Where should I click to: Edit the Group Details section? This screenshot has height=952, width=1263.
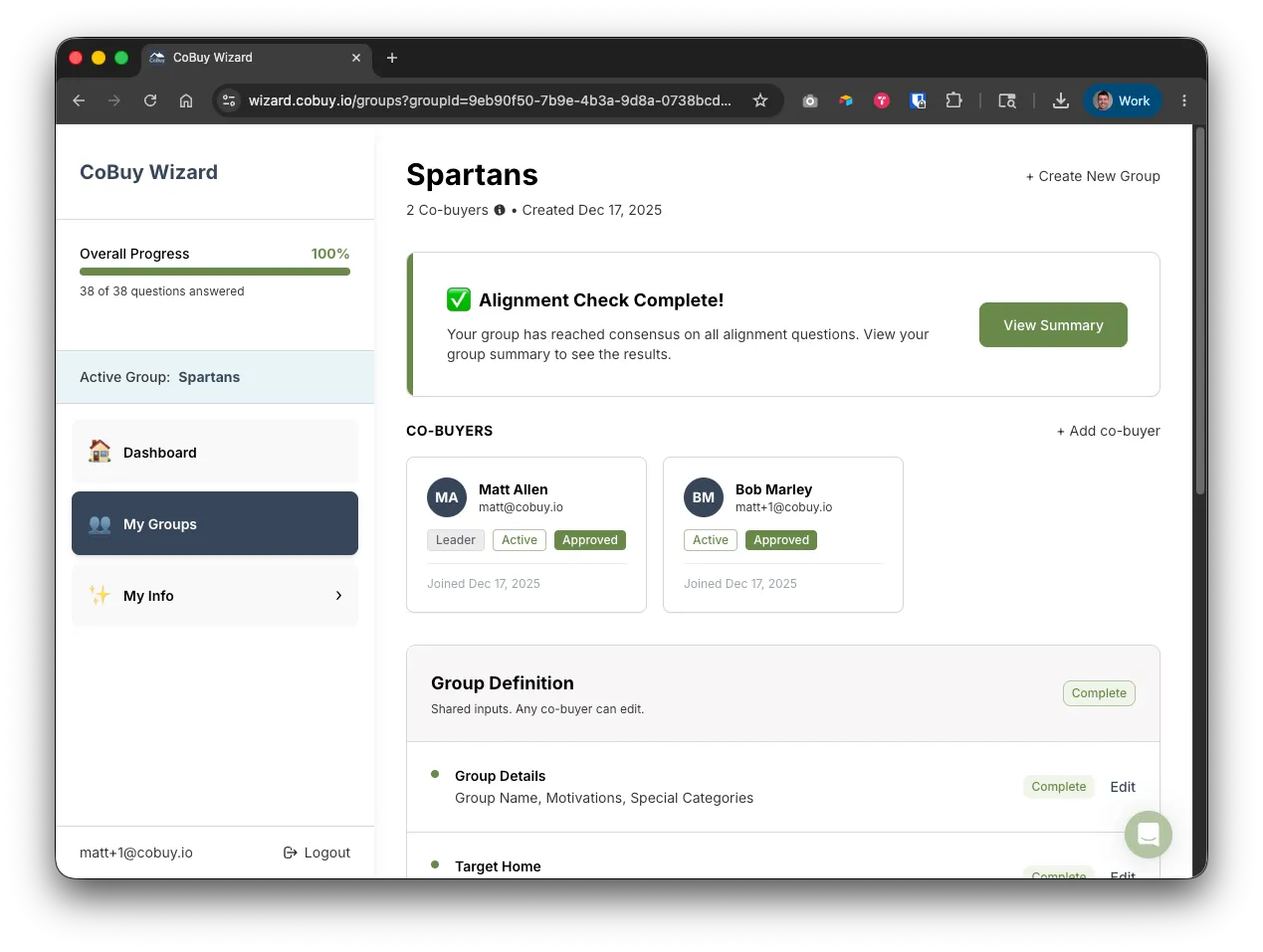point(1123,787)
